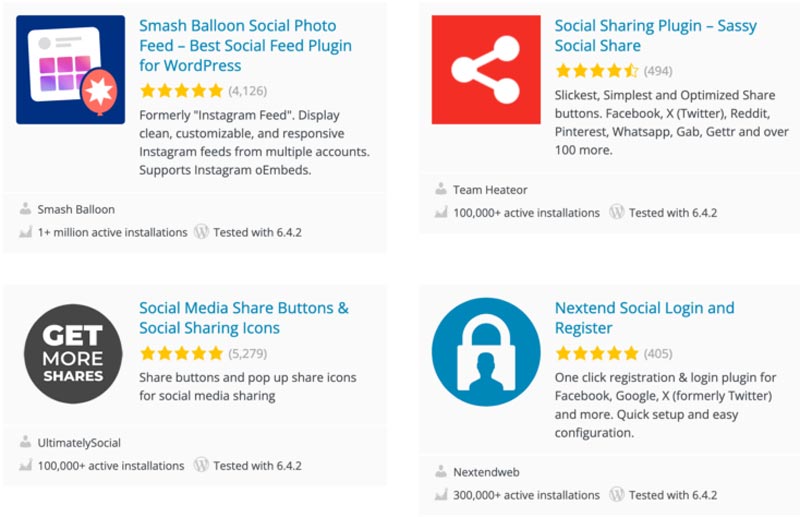The image size is (800, 517).
Task: Click the author icon beside Smash Balloon
Action: tap(25, 209)
